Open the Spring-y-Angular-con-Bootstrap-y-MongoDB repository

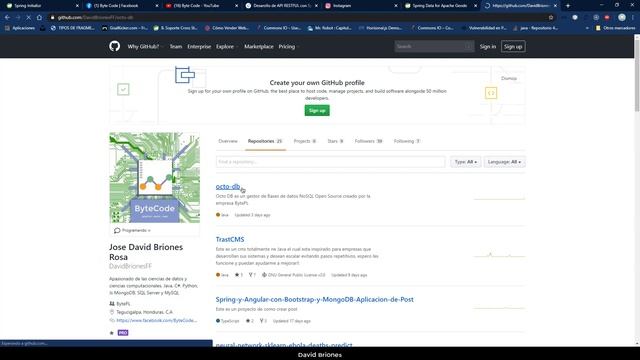click(314, 300)
